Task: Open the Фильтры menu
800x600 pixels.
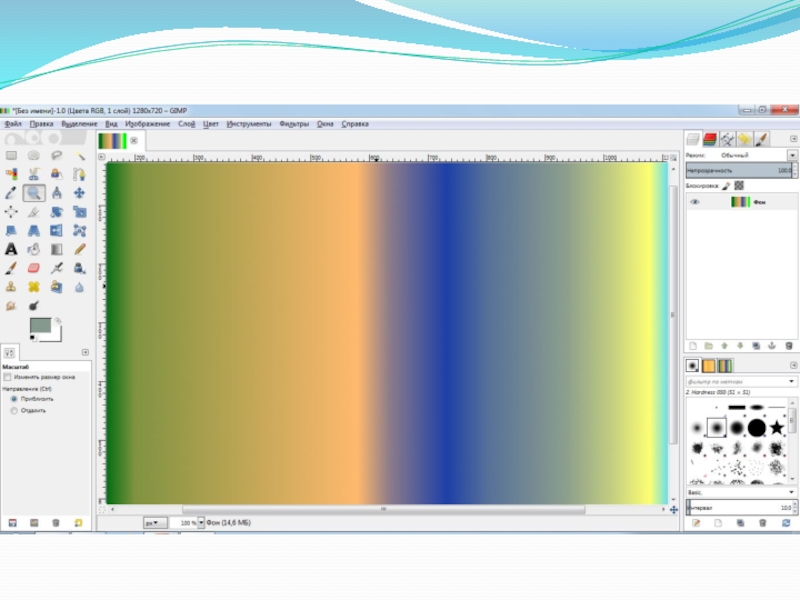Action: (x=294, y=124)
